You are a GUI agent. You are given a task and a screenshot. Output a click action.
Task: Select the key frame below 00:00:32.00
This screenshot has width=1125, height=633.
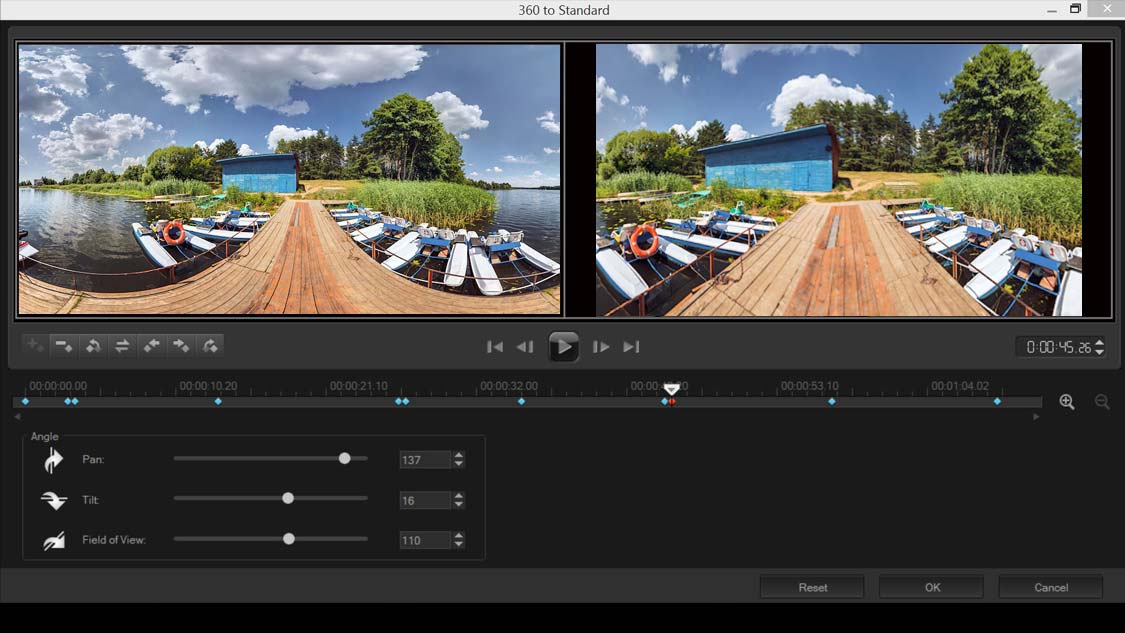point(522,401)
